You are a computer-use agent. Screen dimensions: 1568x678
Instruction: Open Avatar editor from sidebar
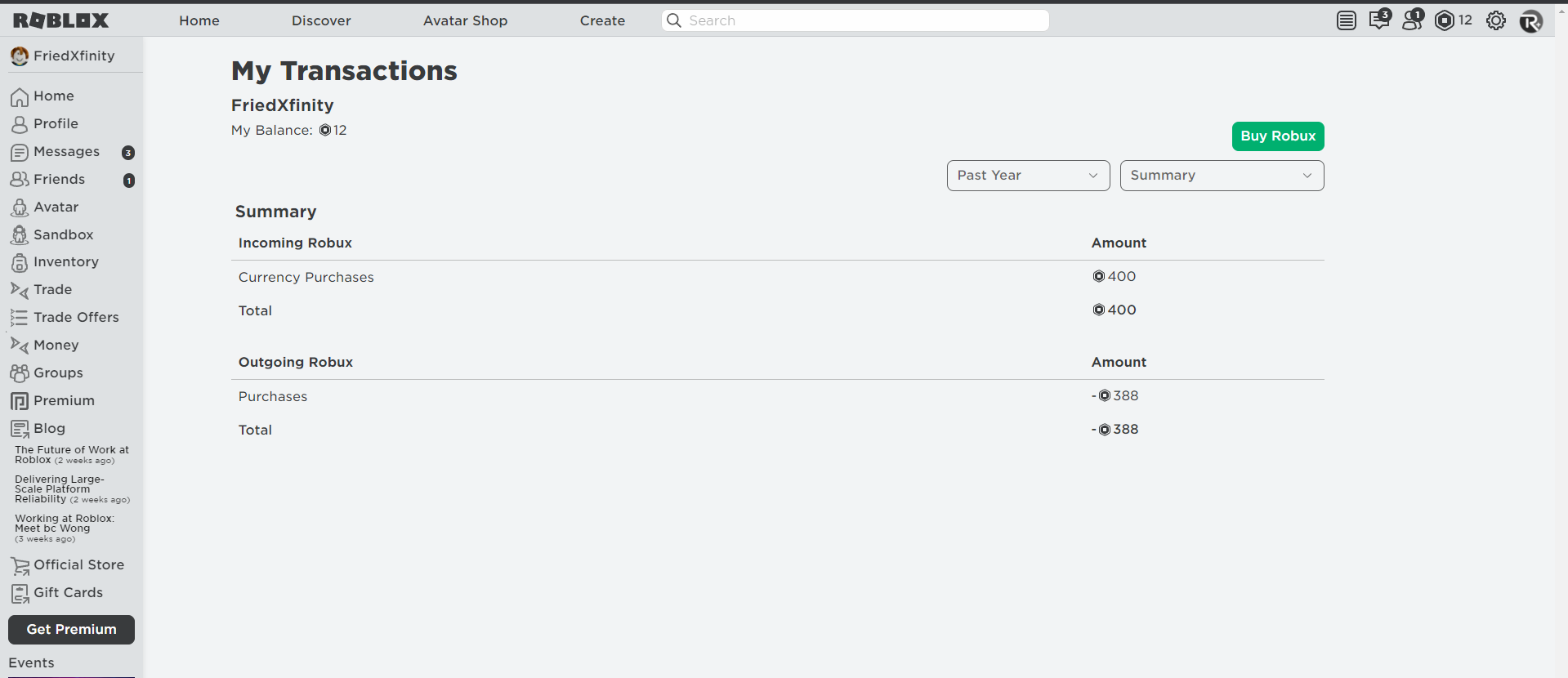click(45, 207)
